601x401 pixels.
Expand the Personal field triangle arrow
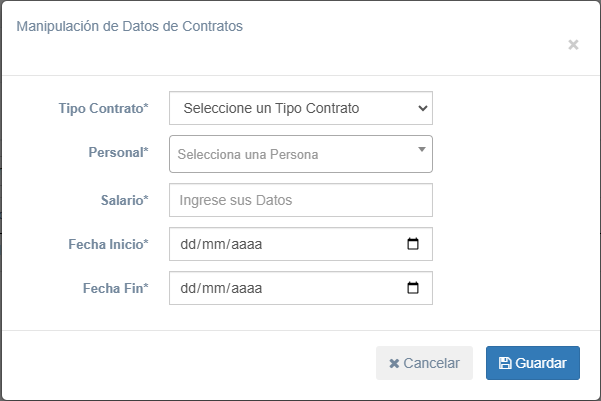click(422, 150)
